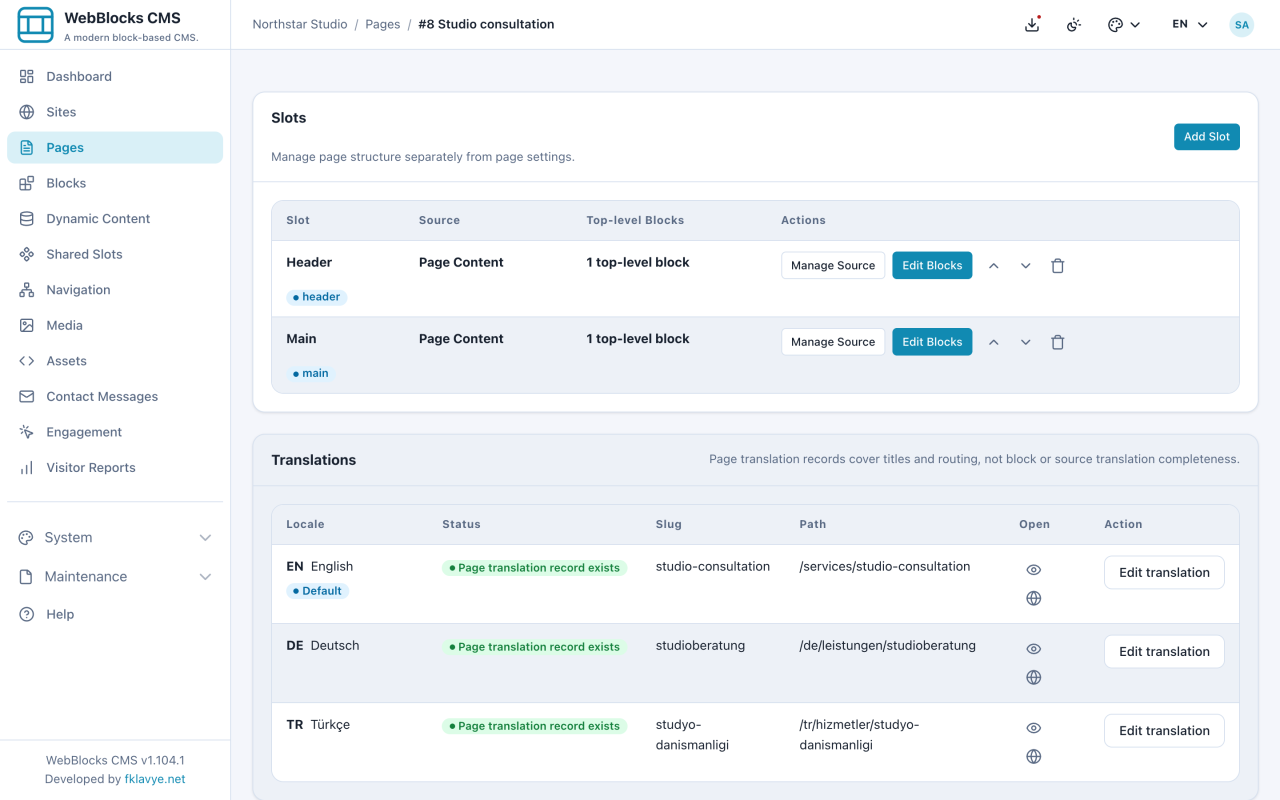Open the Media library
1280x800 pixels.
tap(115, 325)
